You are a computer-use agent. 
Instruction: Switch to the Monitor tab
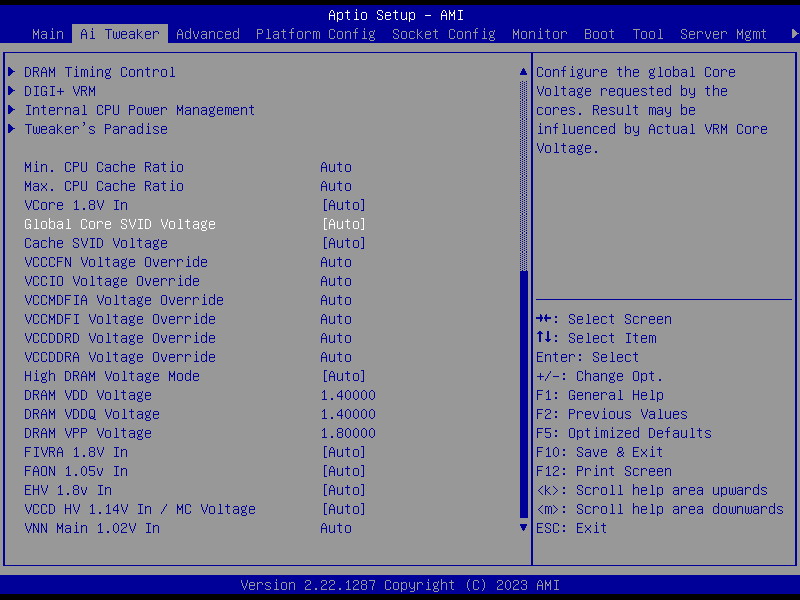(539, 34)
